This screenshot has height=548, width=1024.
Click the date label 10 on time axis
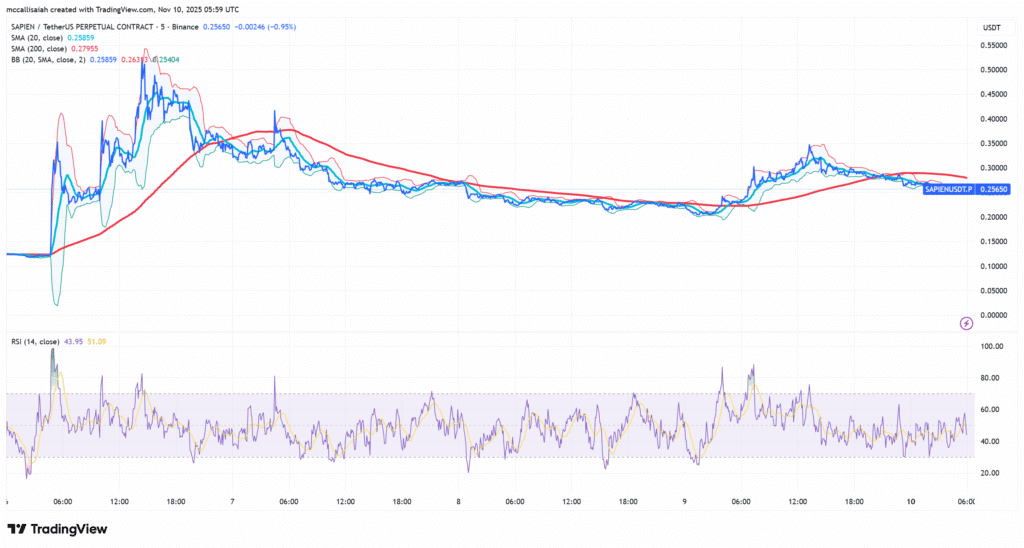click(x=911, y=500)
